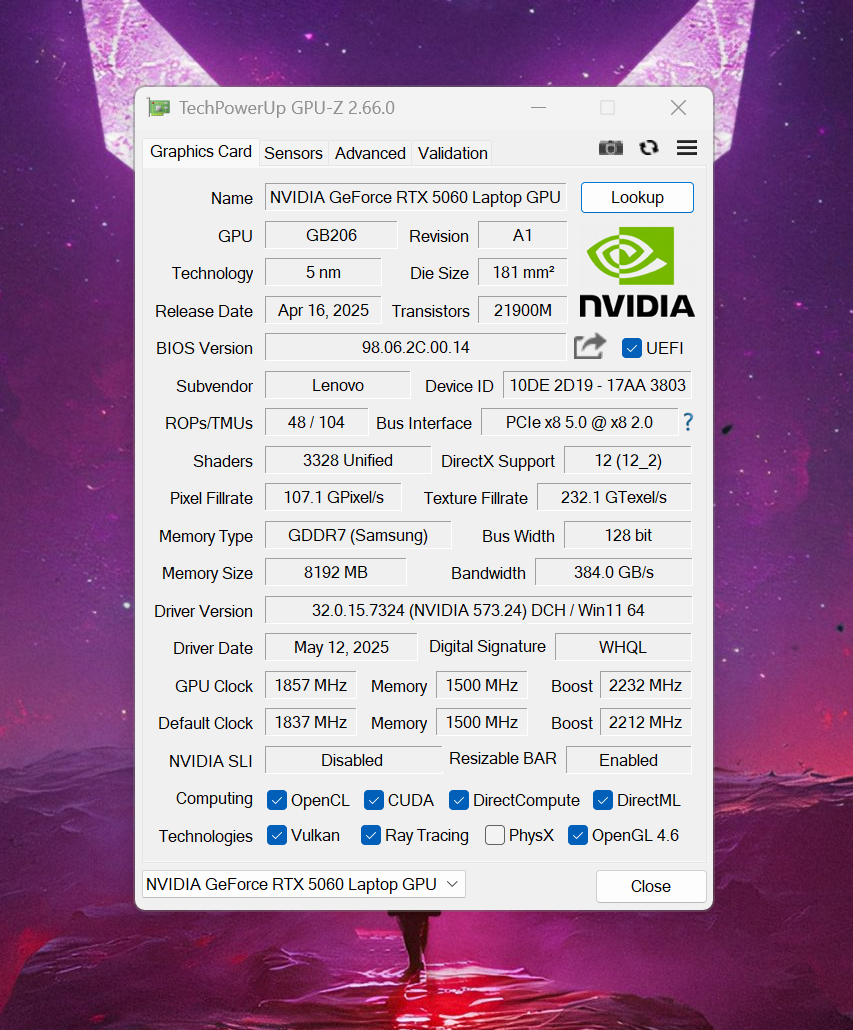This screenshot has width=853, height=1030.
Task: Click the Bus Interface question mark
Action: pos(688,422)
